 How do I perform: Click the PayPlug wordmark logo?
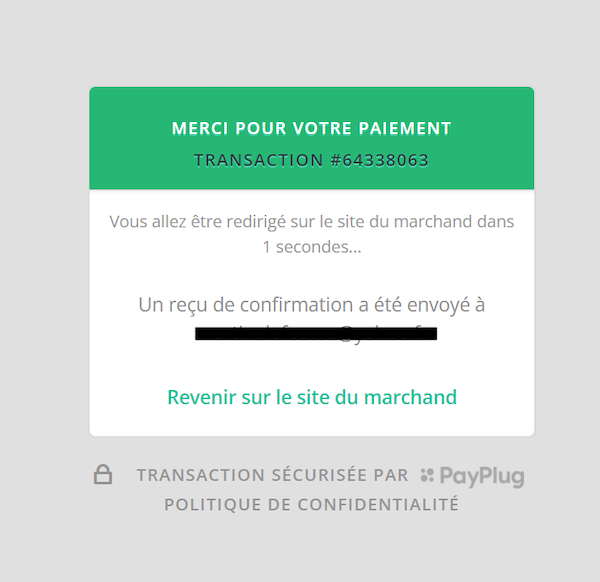click(x=482, y=477)
